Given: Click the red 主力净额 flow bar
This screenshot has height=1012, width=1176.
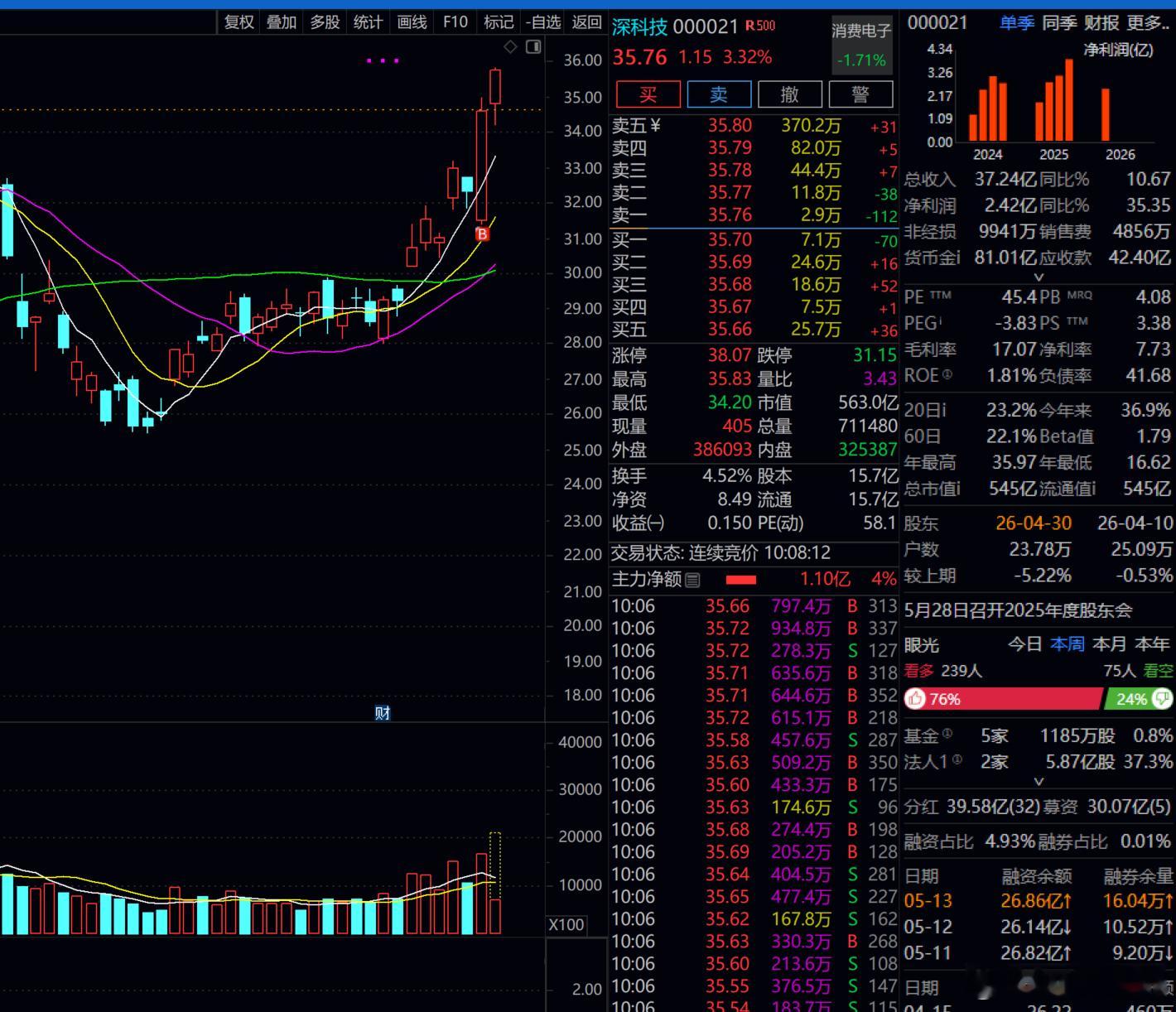Looking at the screenshot, I should (741, 580).
